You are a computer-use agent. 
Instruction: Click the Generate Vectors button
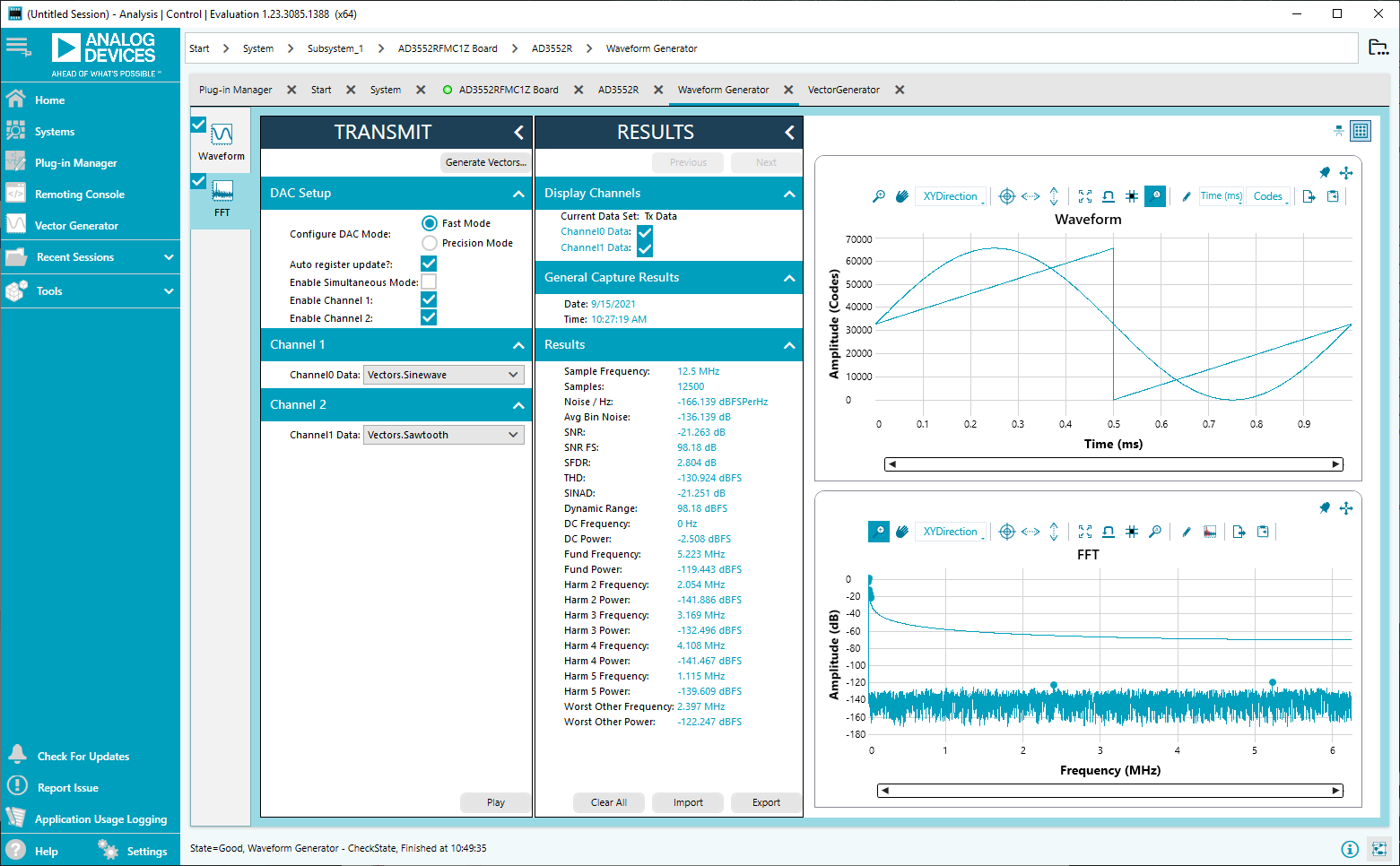pyautogui.click(x=485, y=162)
